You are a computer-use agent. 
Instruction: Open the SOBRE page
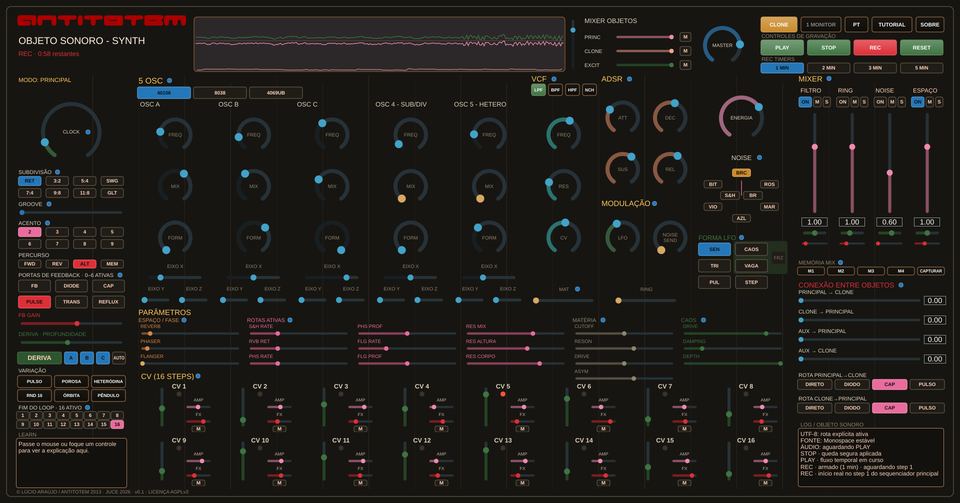click(x=929, y=24)
